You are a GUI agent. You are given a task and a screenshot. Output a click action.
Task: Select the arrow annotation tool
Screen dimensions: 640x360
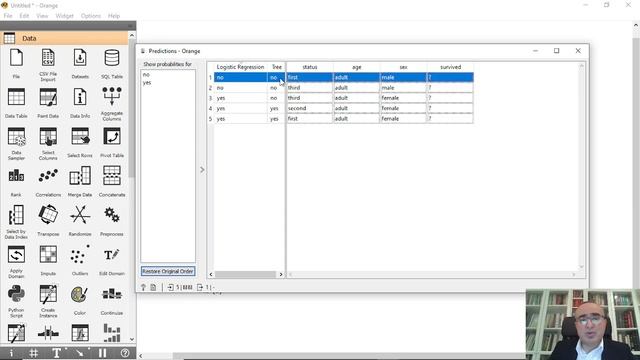click(x=80, y=353)
